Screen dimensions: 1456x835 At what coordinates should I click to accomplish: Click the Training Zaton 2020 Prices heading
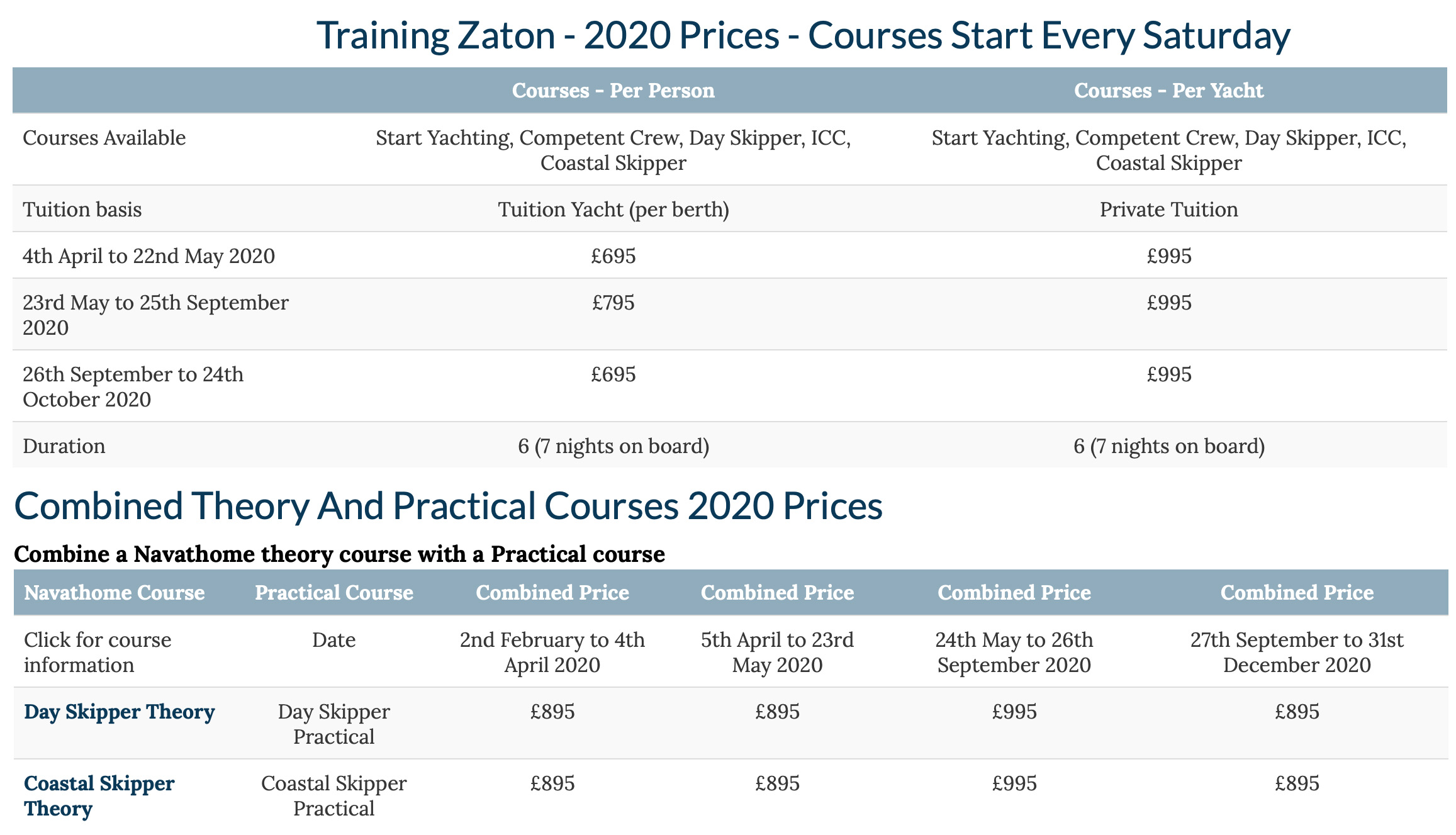click(x=803, y=35)
